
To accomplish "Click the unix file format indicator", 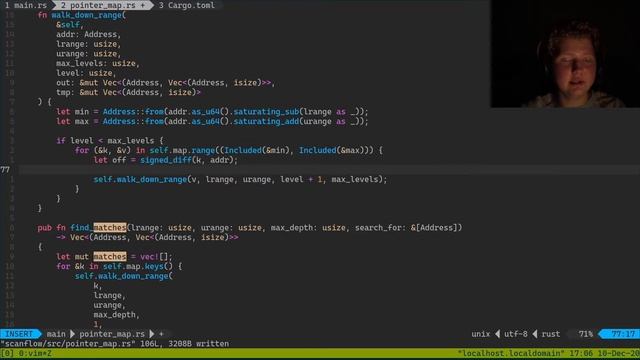I will [x=480, y=334].
